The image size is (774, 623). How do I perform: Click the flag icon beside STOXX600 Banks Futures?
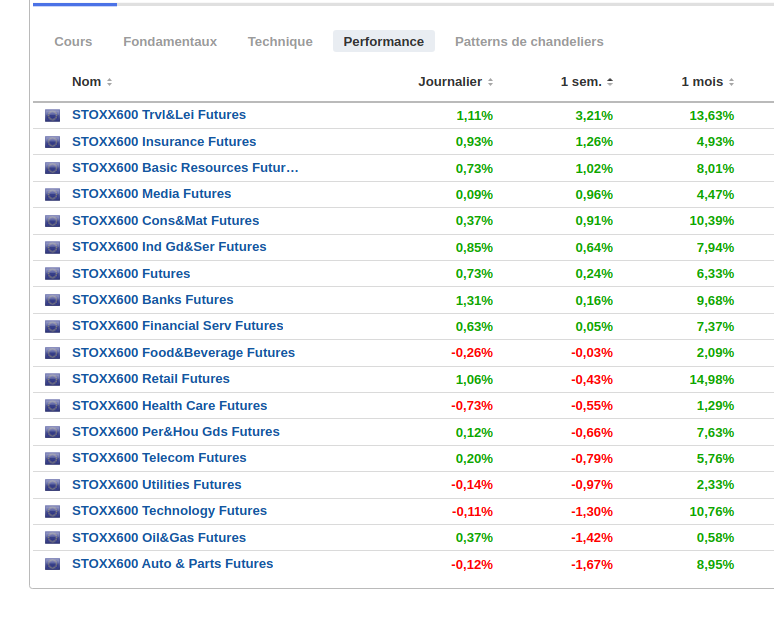coord(52,300)
